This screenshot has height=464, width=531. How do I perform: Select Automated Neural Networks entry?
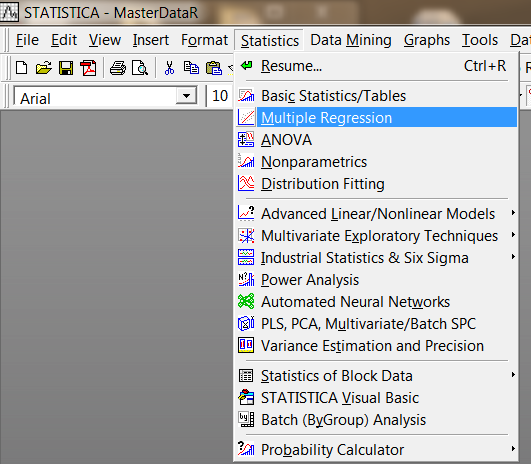pos(376,301)
